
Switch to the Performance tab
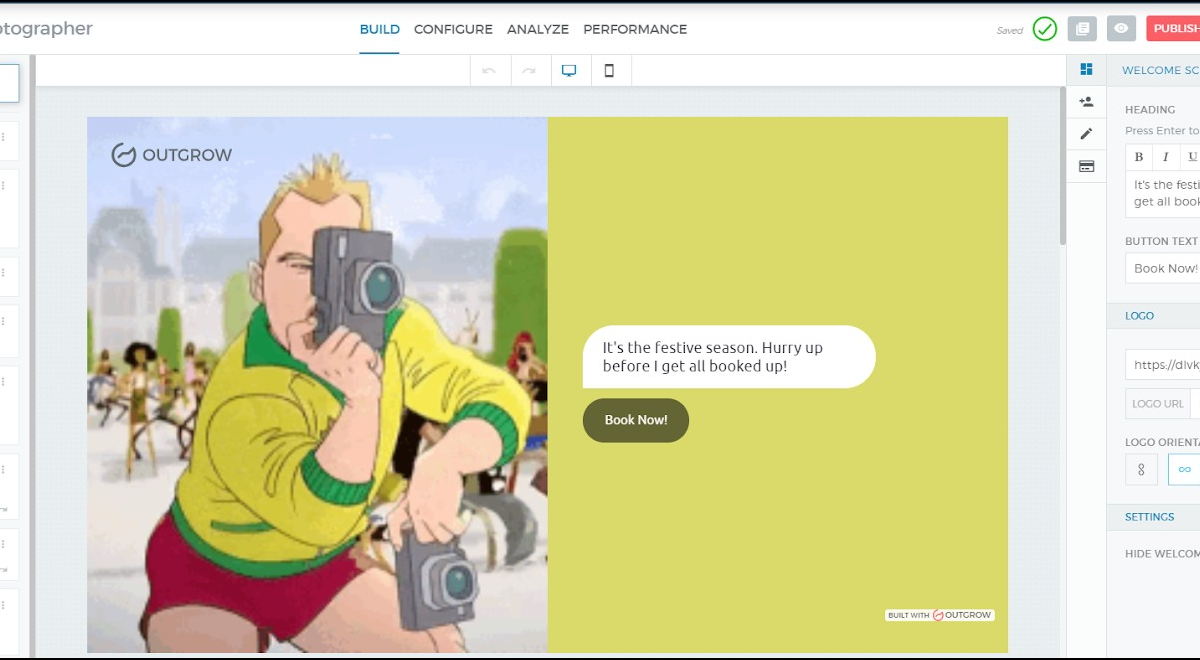point(635,29)
